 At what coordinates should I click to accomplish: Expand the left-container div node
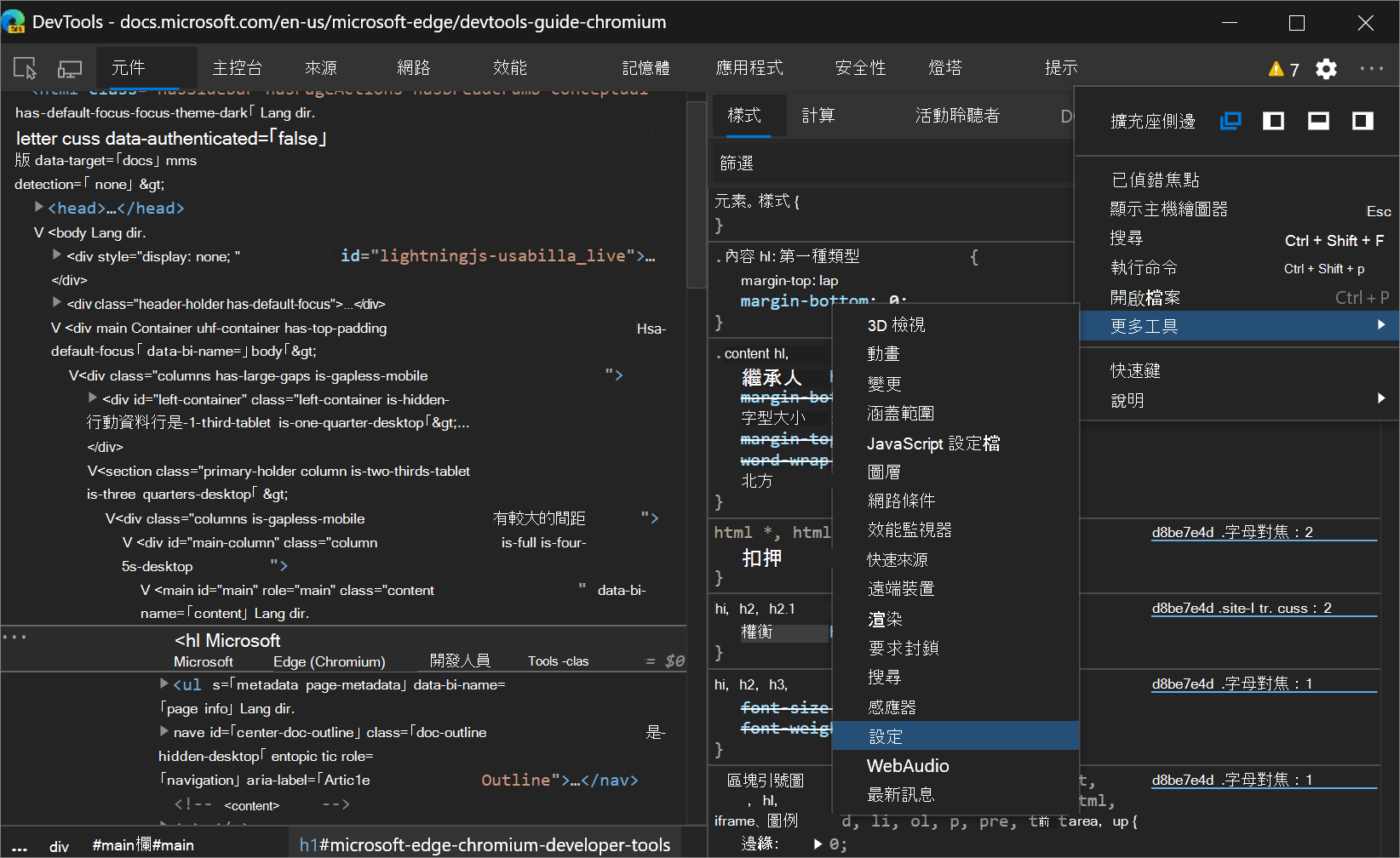(x=93, y=398)
